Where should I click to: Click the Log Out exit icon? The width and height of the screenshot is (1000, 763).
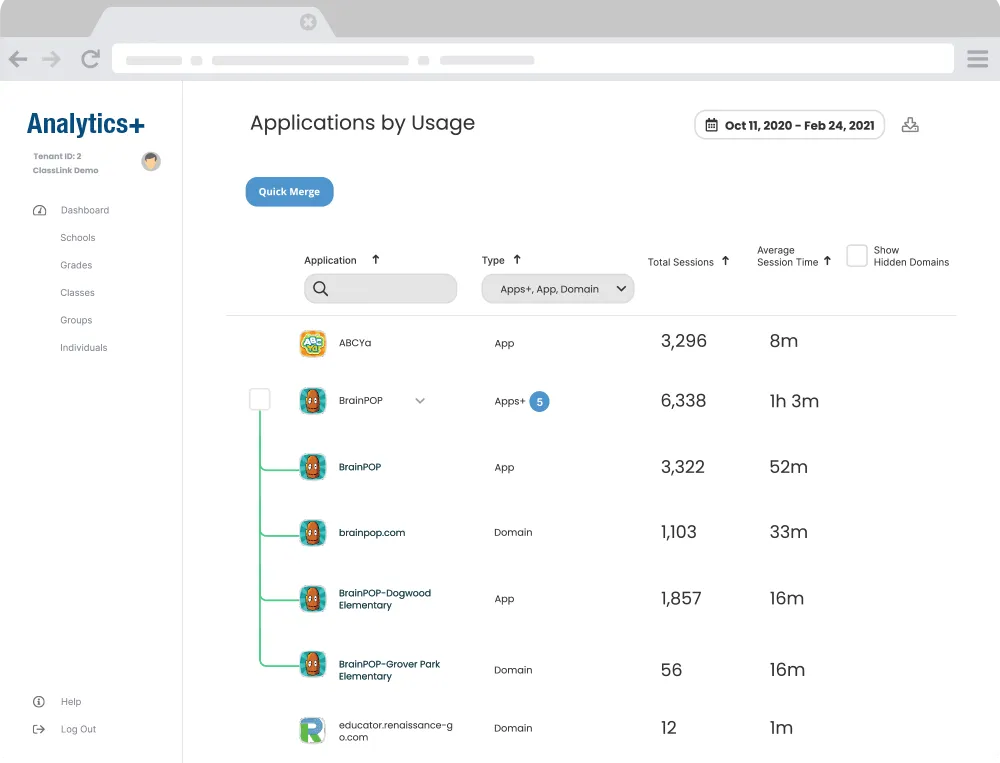(39, 729)
